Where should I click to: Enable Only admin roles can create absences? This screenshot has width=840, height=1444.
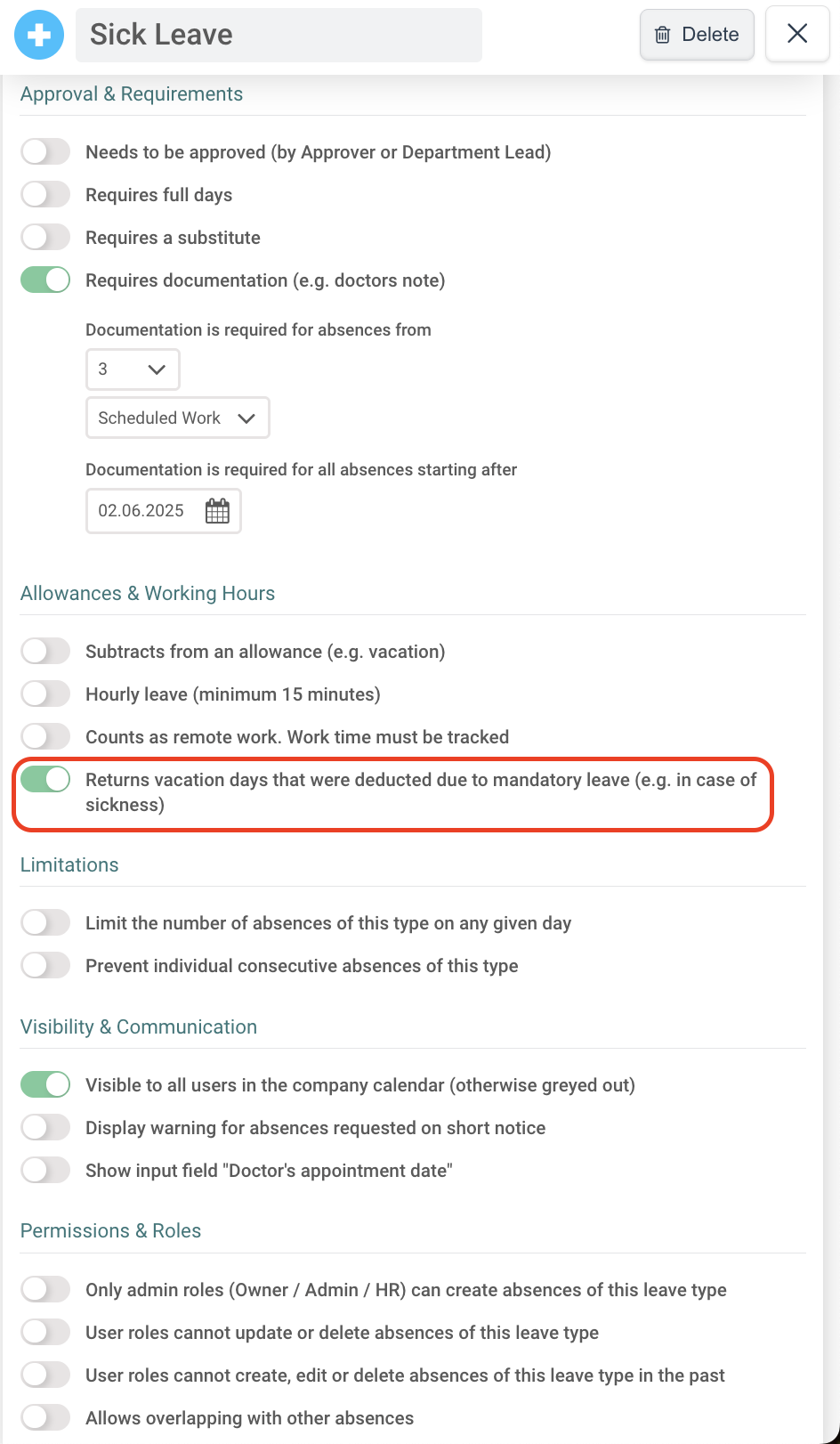[45, 1289]
